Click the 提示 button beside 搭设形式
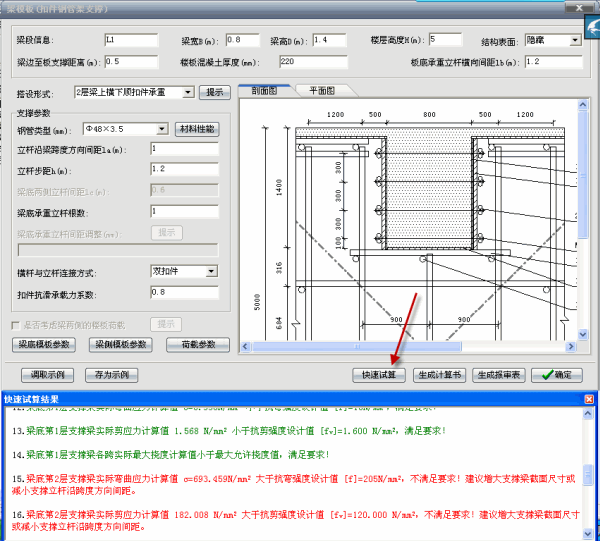600x541 pixels. point(215,92)
